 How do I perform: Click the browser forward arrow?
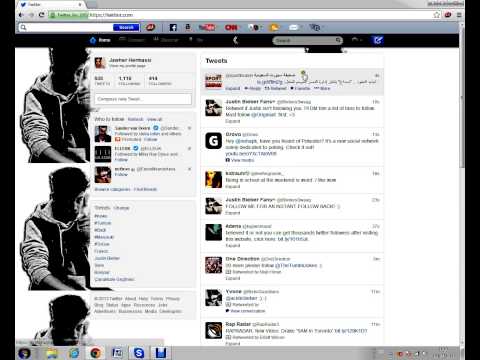tap(31, 15)
